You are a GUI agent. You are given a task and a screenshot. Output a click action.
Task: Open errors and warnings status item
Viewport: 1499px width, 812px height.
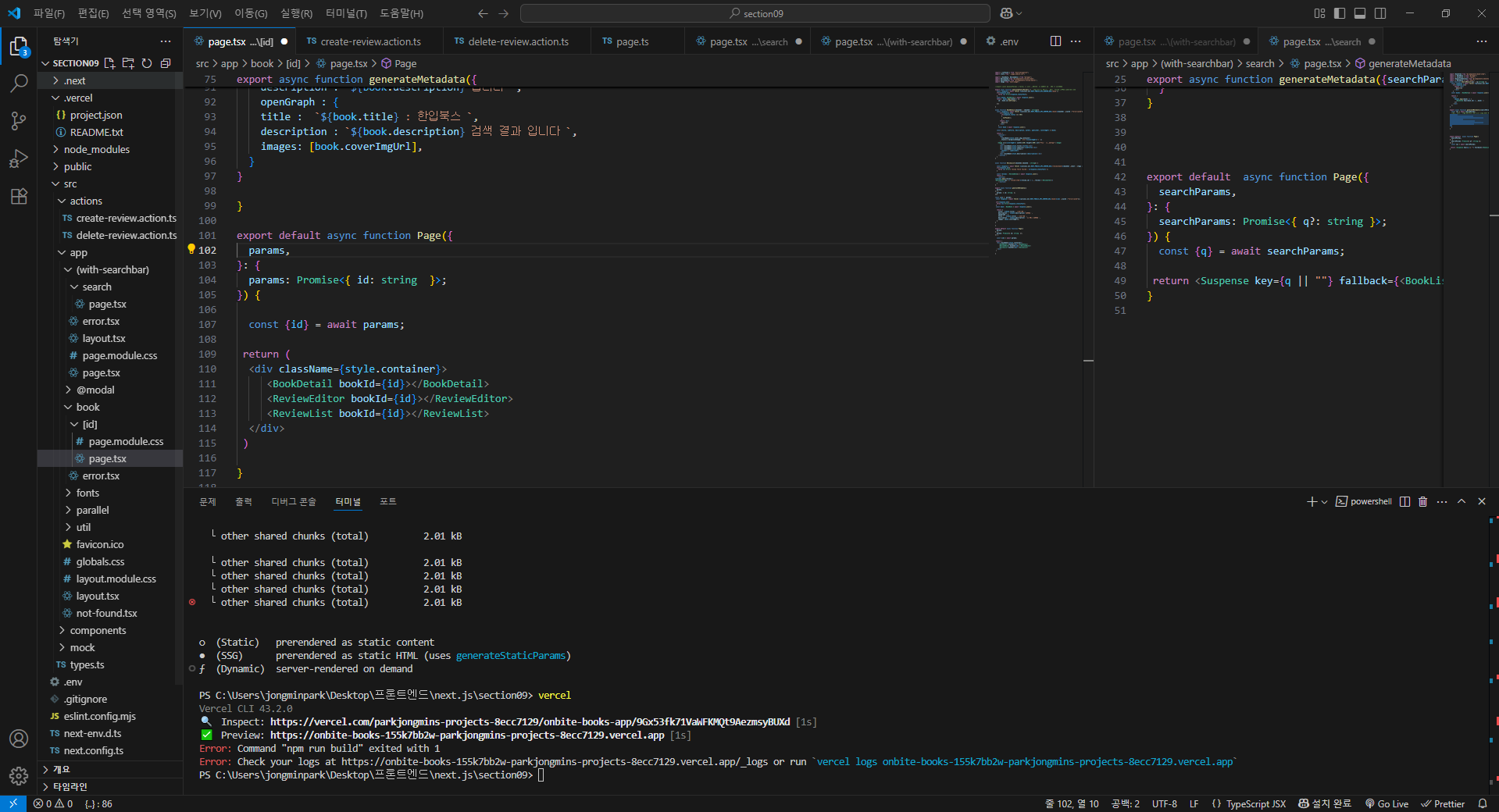53,803
